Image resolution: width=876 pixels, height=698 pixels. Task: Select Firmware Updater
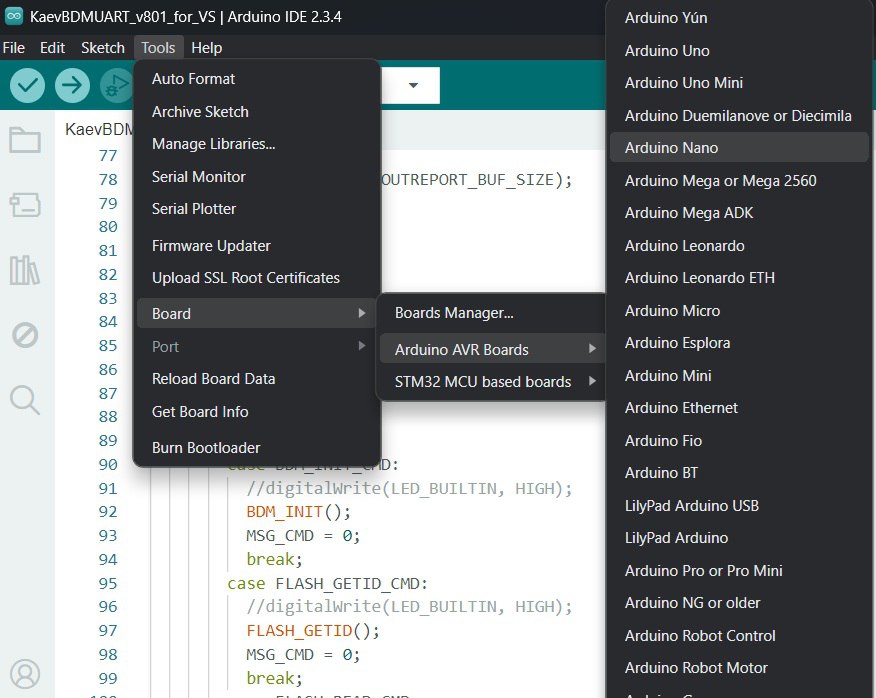[257, 246]
